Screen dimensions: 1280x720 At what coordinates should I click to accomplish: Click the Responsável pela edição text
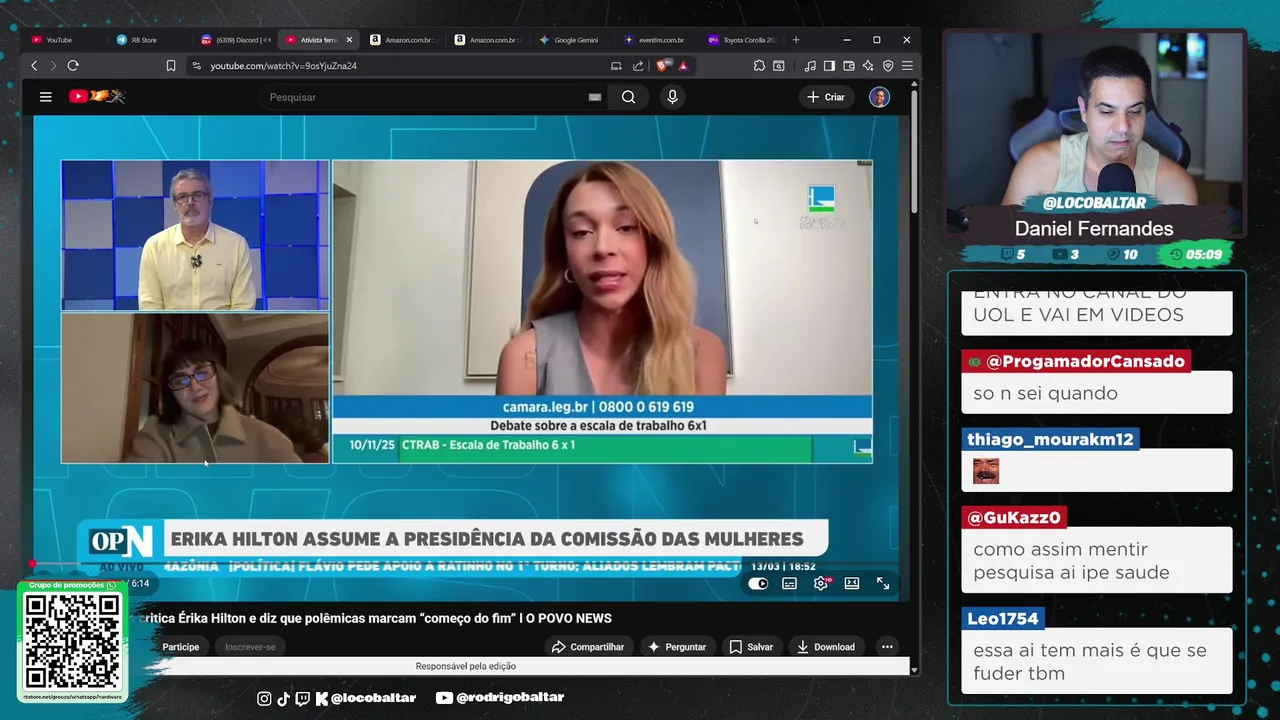[x=466, y=666]
